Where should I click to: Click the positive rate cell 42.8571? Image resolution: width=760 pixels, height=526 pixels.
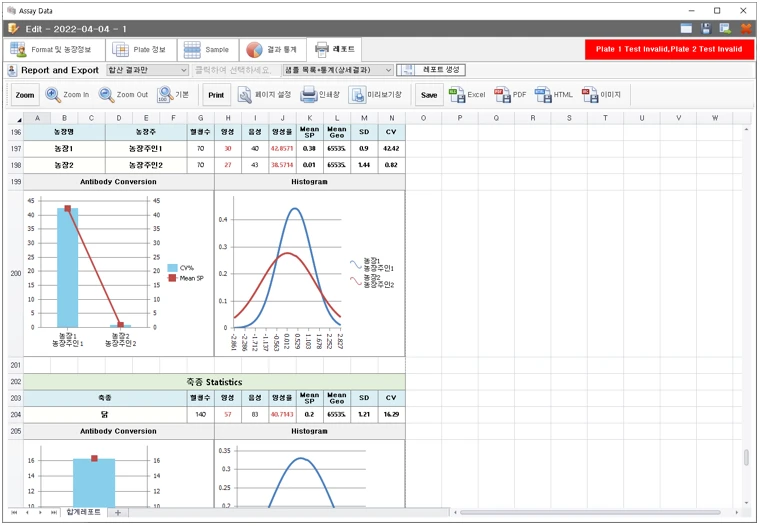tap(282, 148)
